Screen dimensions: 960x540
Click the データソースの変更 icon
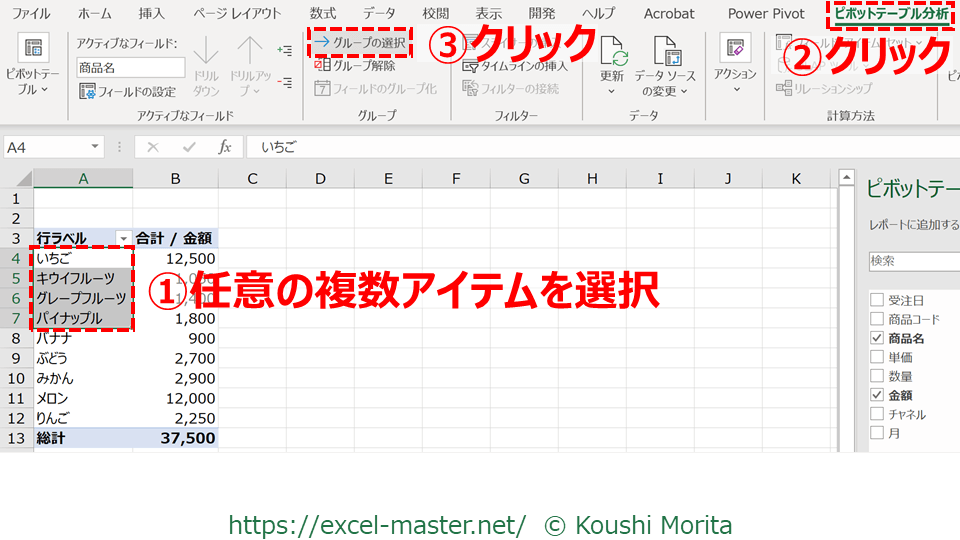(664, 50)
